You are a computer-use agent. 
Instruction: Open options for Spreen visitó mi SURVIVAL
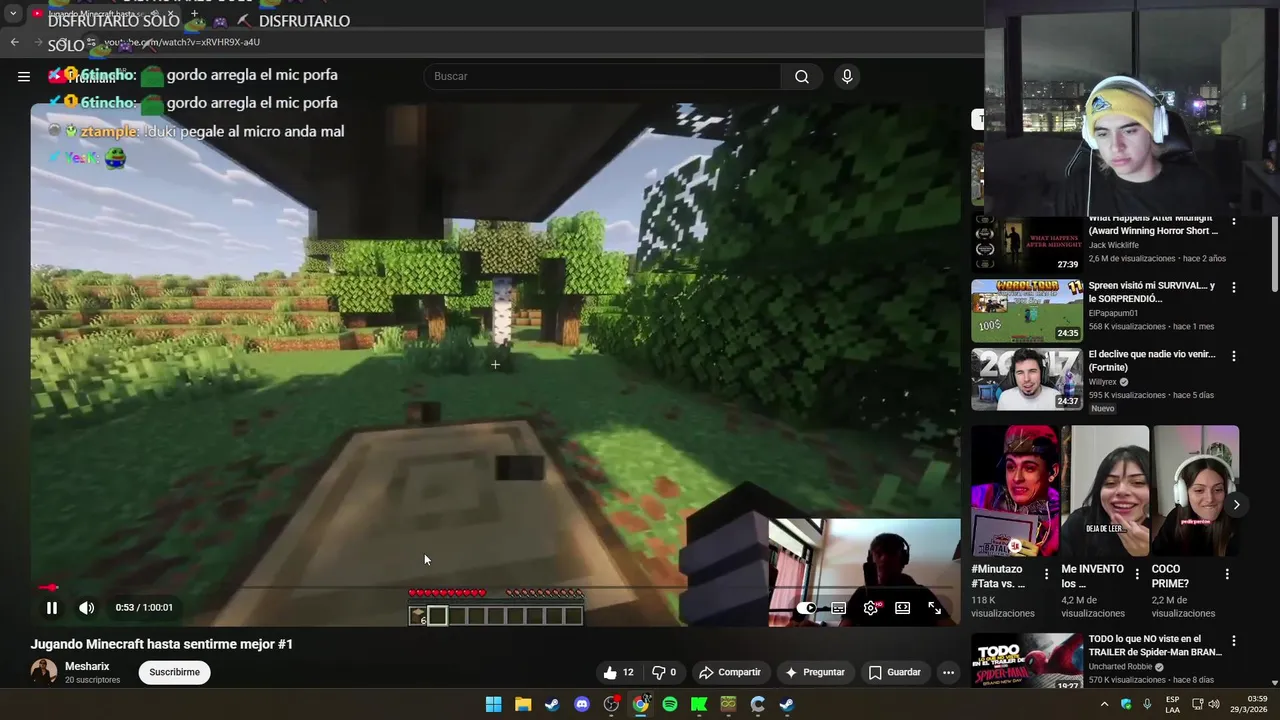click(1233, 287)
